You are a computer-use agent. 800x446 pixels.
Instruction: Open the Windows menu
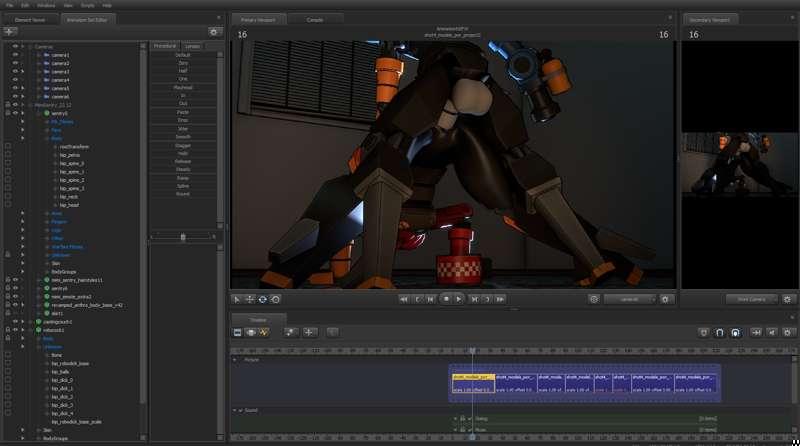point(46,5)
